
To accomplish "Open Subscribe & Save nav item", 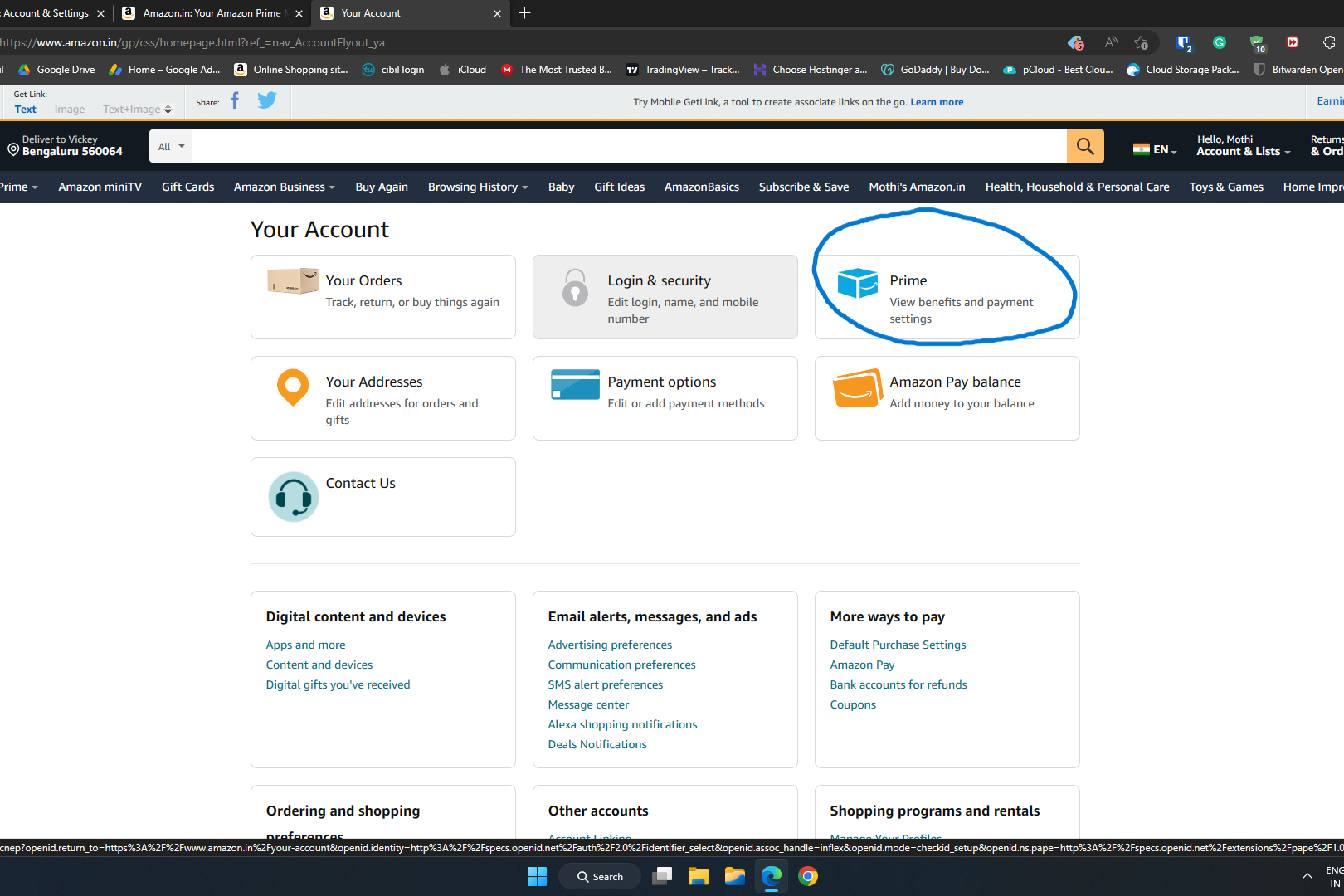I will (x=804, y=187).
